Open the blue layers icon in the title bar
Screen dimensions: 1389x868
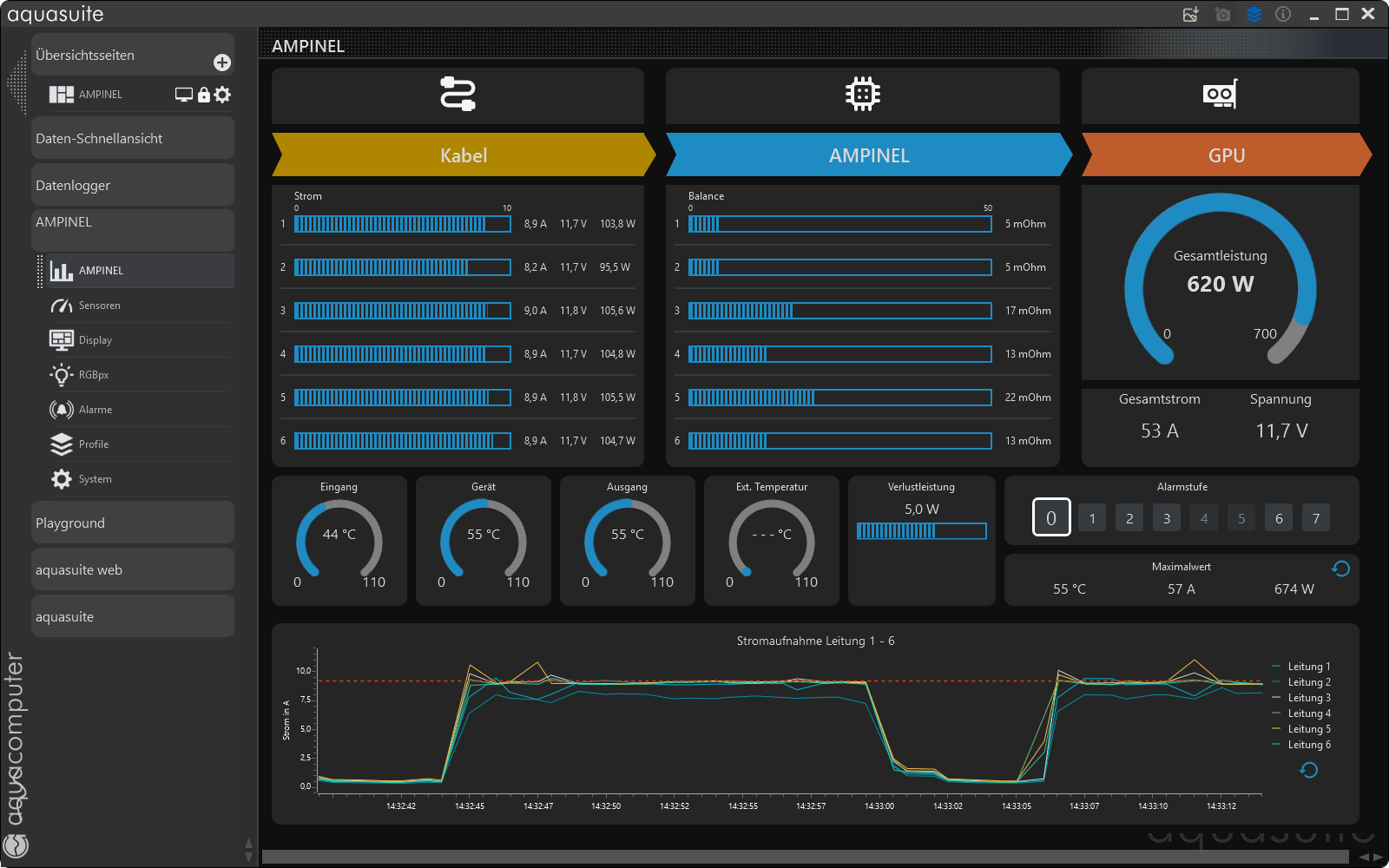pos(1253,14)
